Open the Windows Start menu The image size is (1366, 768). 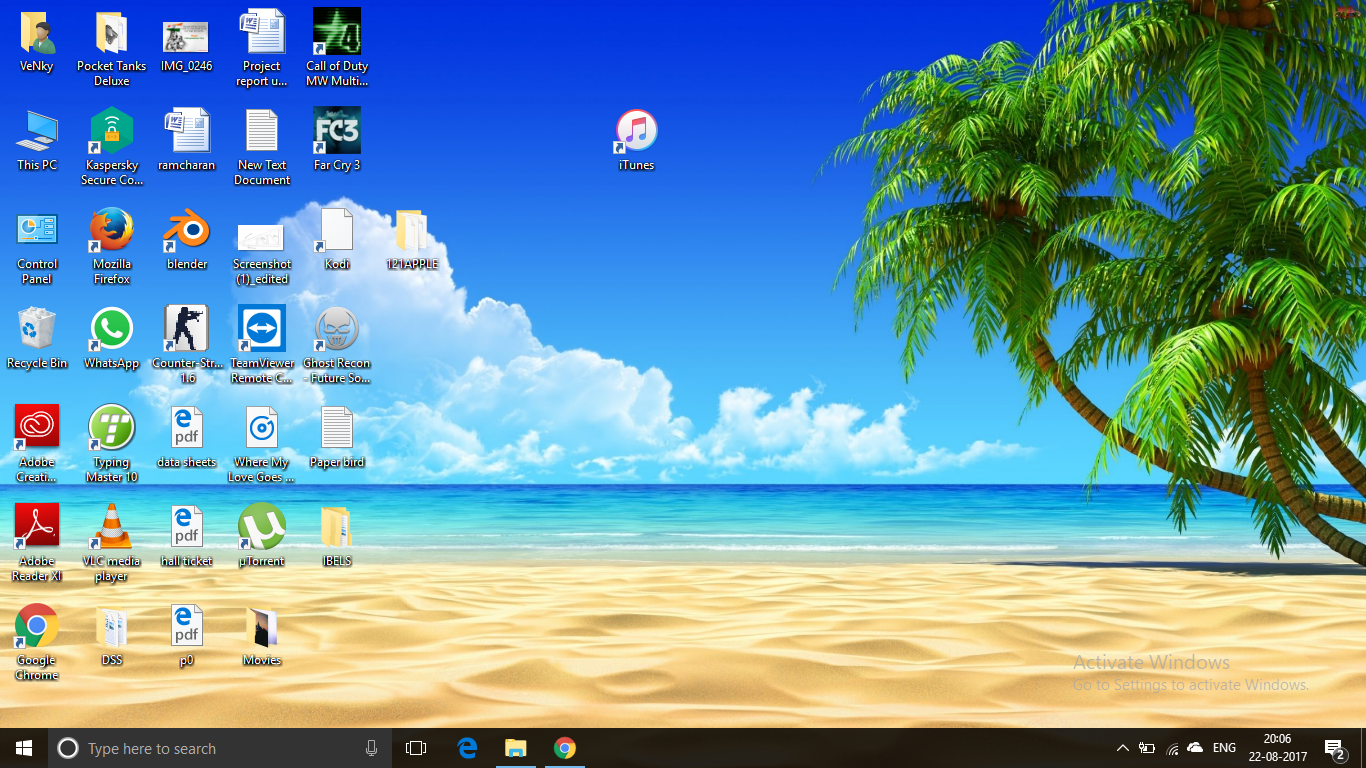(x=24, y=748)
